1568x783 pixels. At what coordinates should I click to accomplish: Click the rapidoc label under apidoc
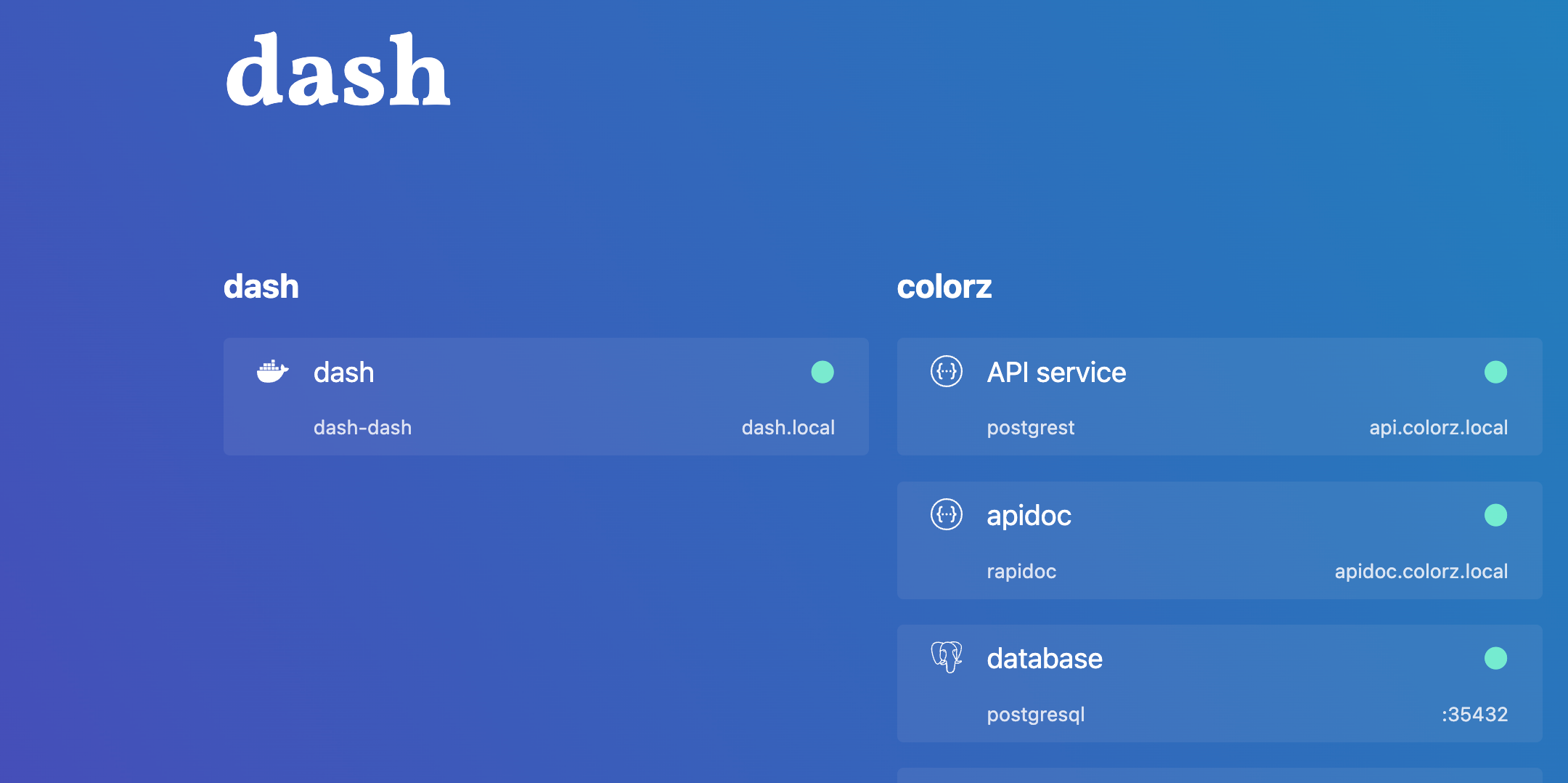coord(1021,571)
